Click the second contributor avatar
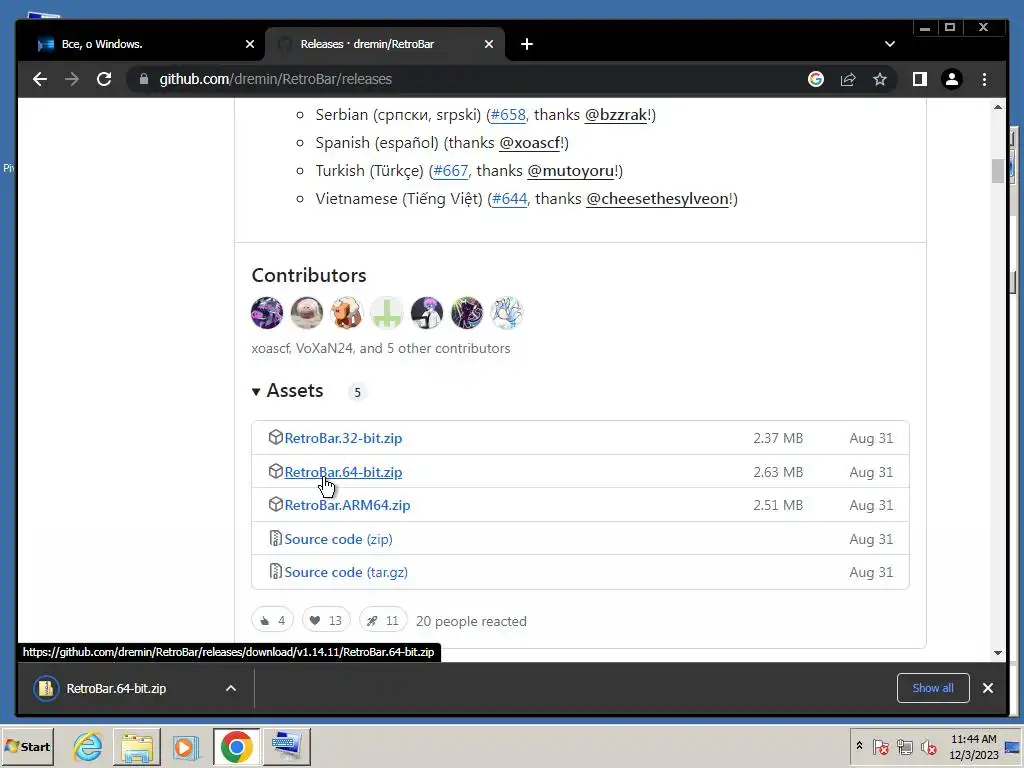 click(x=306, y=312)
